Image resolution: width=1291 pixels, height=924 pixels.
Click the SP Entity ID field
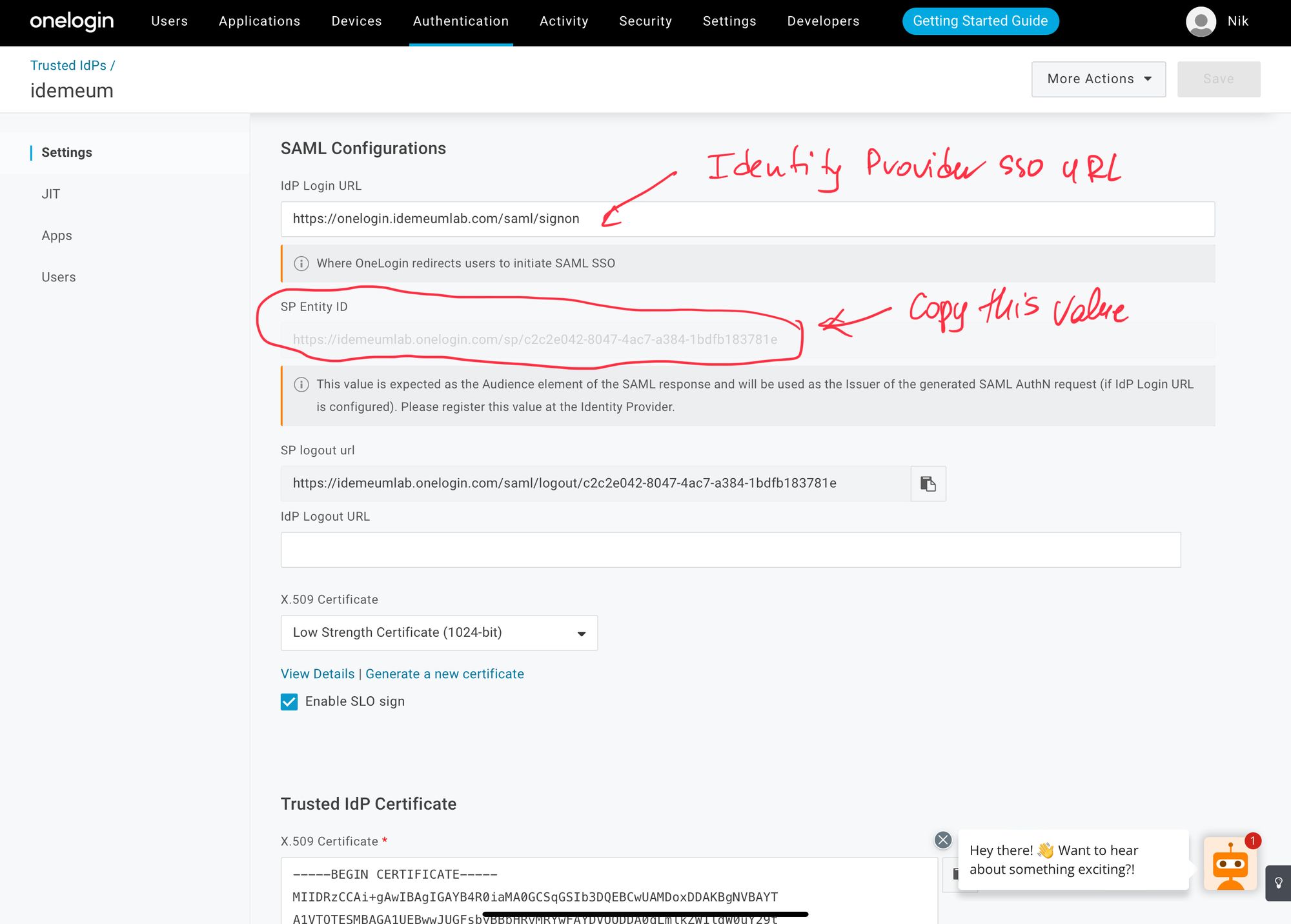click(747, 340)
